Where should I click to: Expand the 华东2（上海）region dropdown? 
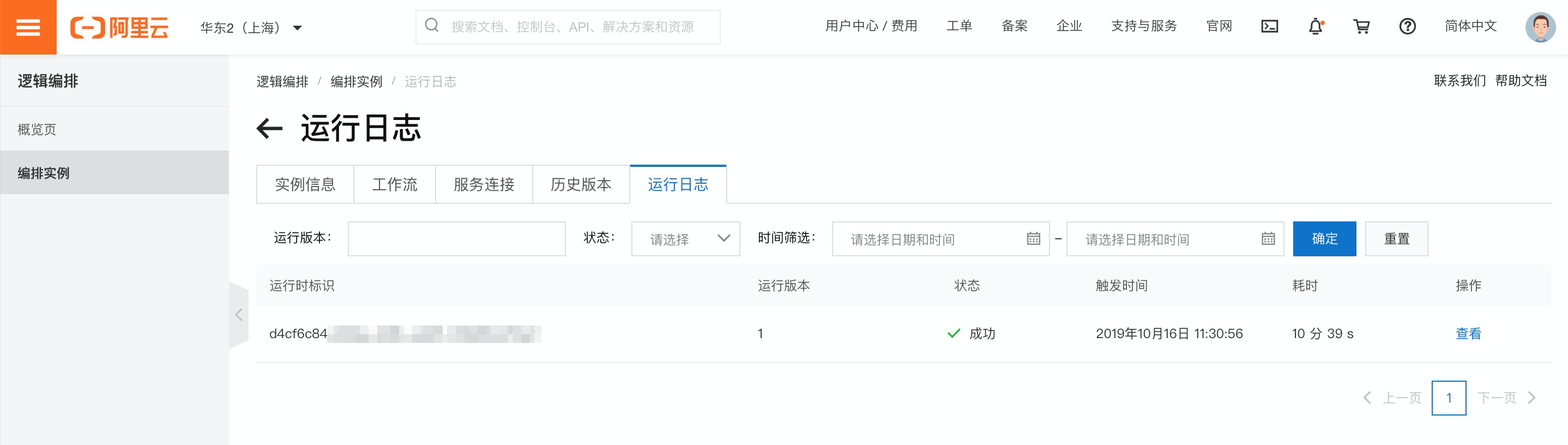coord(251,27)
